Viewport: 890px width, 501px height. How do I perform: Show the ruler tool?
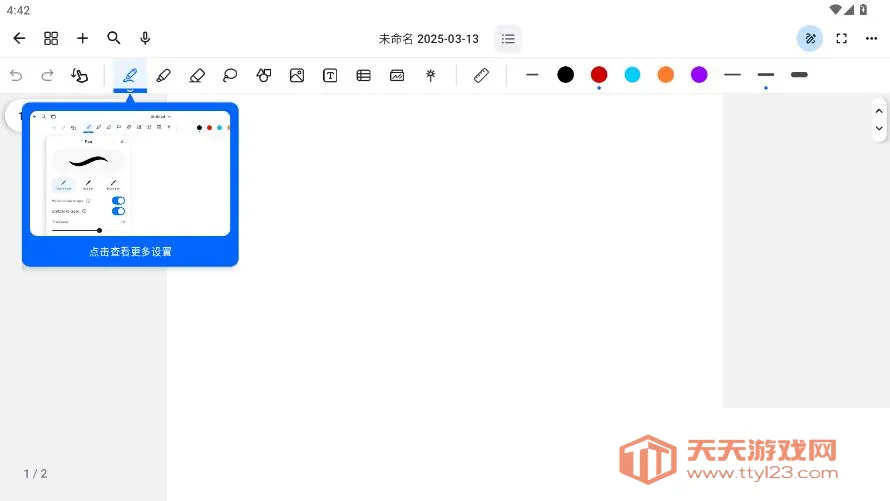pyautogui.click(x=481, y=75)
